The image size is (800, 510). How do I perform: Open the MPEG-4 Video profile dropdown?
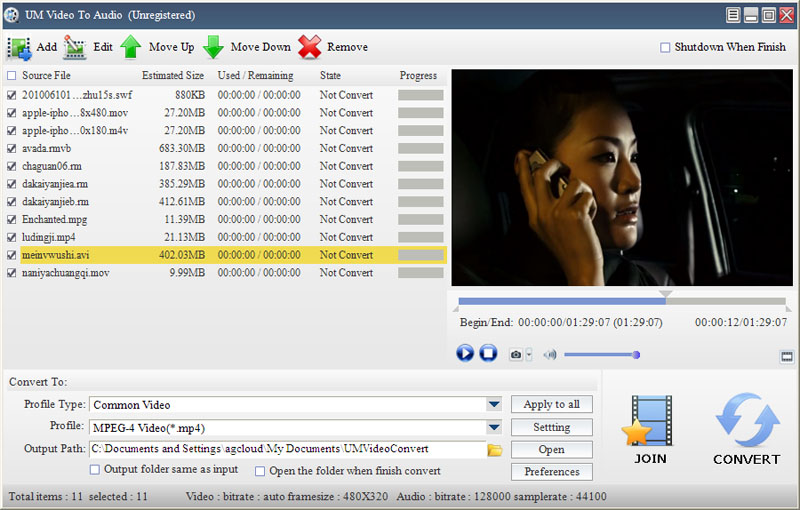point(494,428)
